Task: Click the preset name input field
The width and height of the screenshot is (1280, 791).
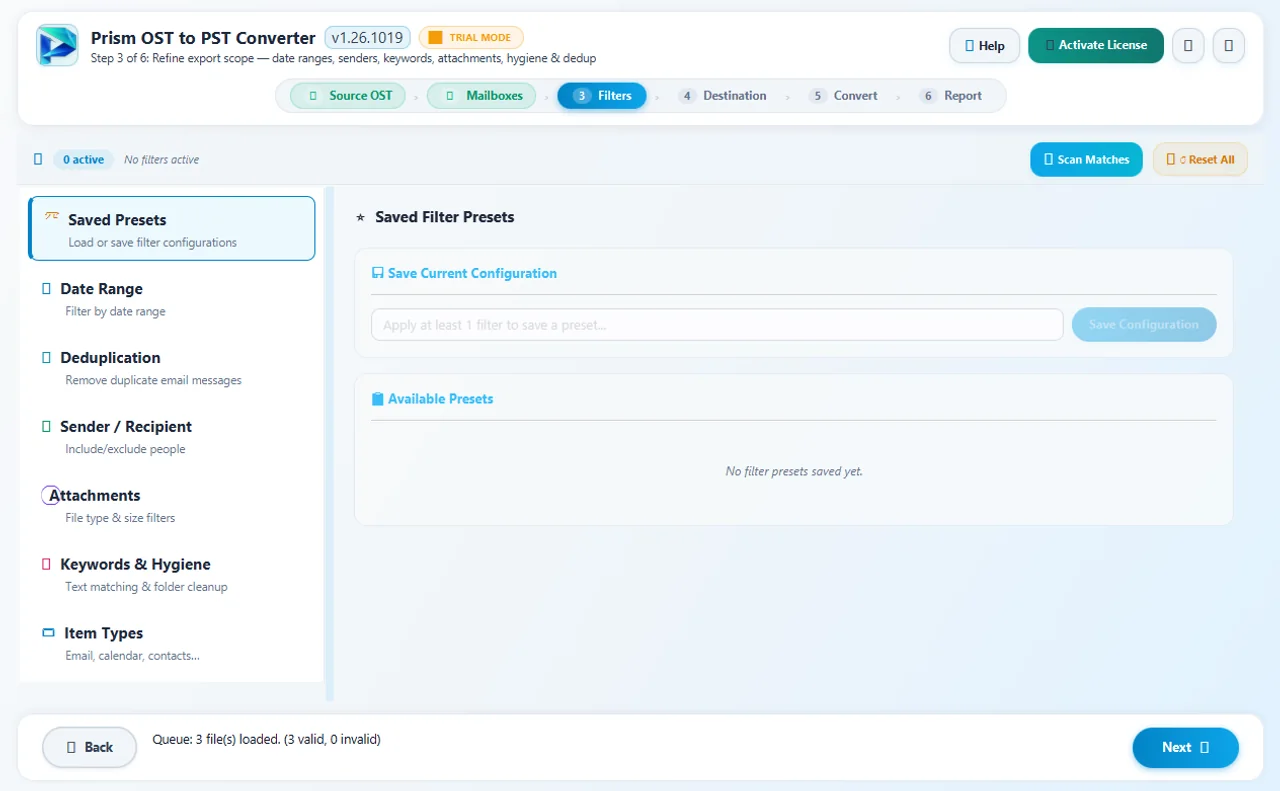Action: point(717,325)
